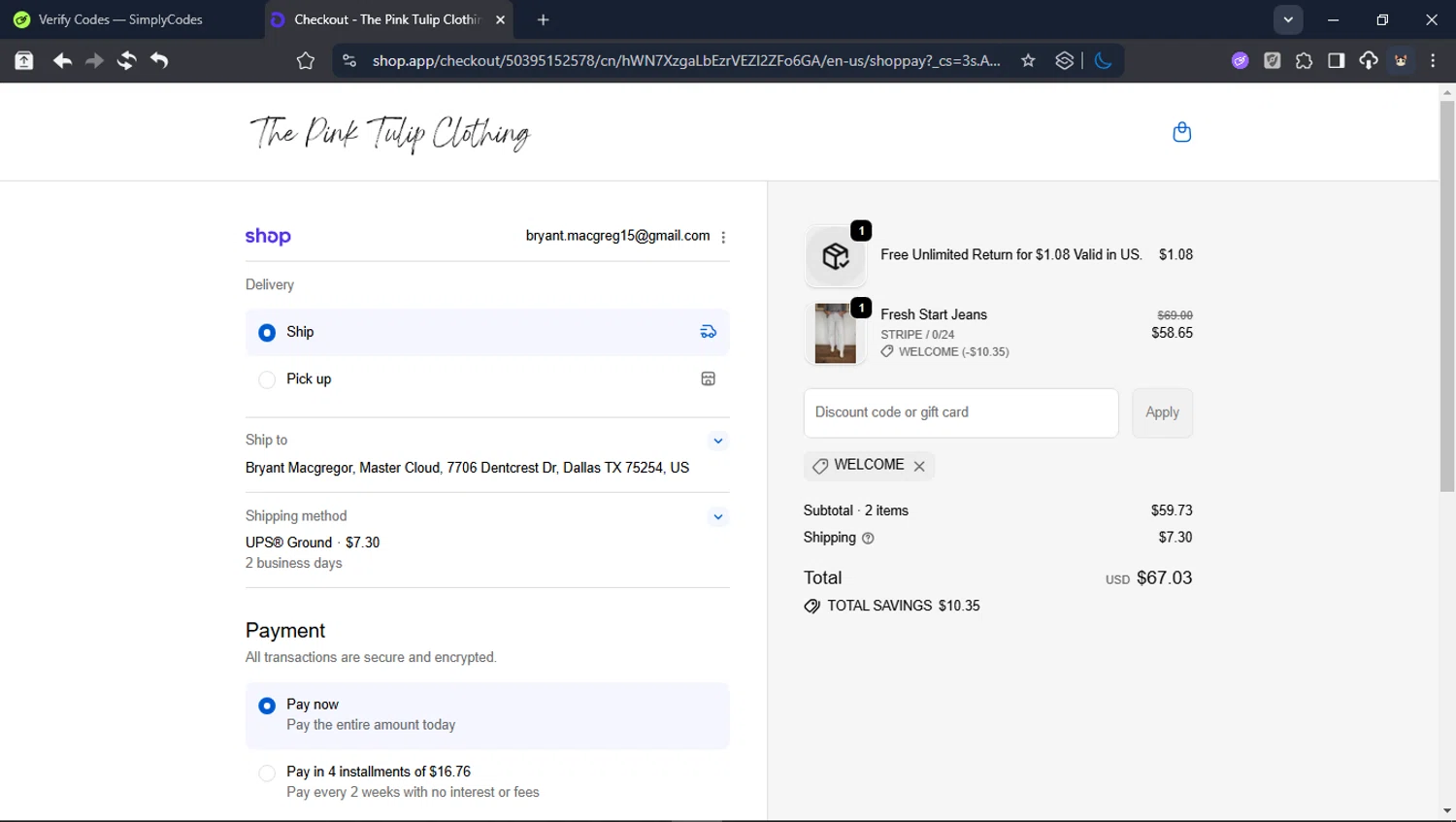Viewport: 1456px width, 822px height.
Task: Open the browser three-dot menu
Action: (x=1433, y=61)
